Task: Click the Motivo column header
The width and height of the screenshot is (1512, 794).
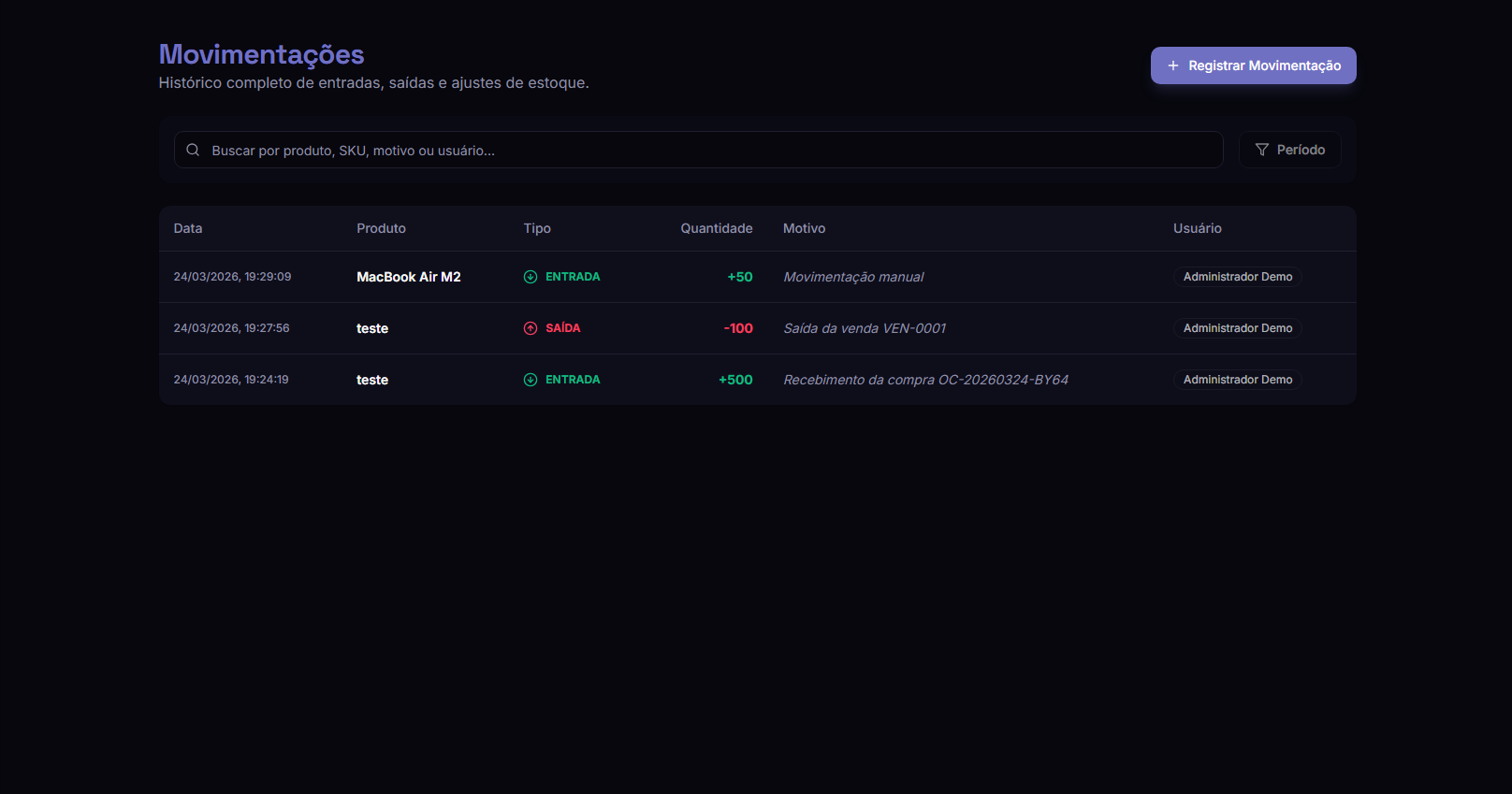Action: pos(804,228)
